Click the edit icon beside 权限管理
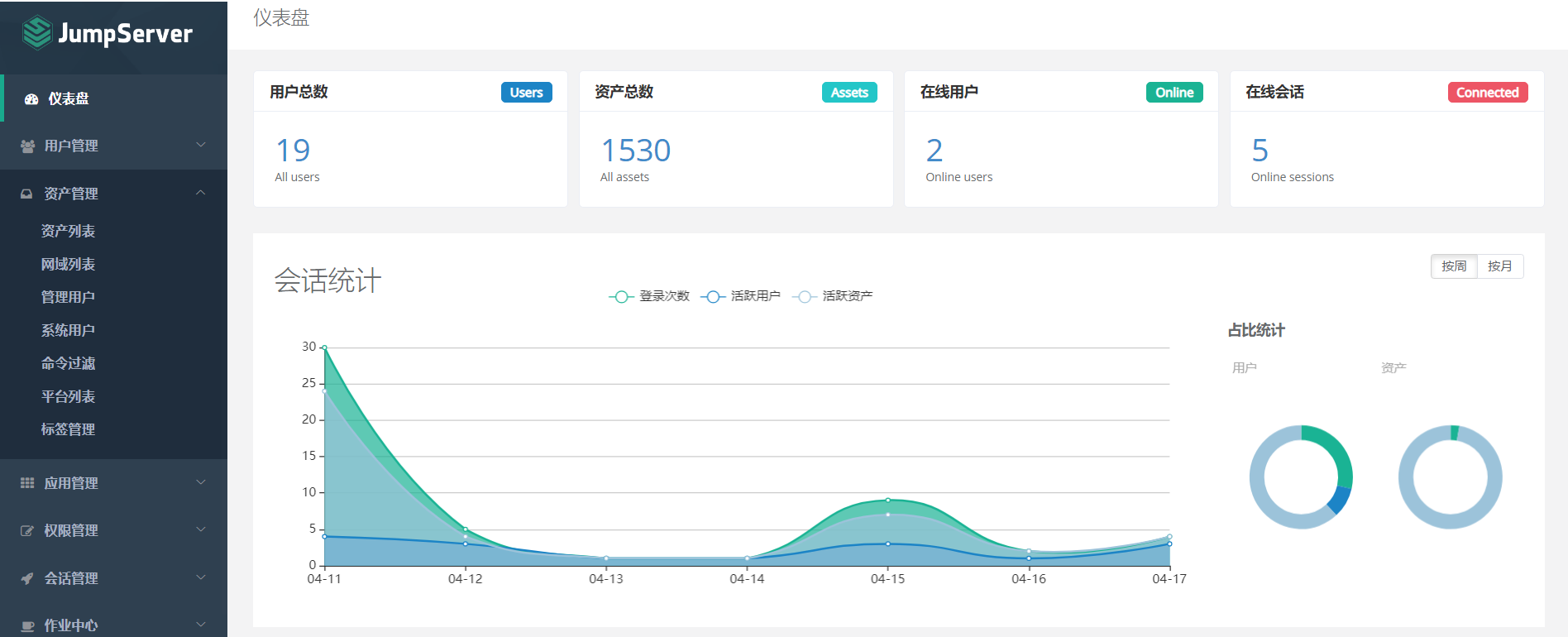The width and height of the screenshot is (1568, 637). coord(27,530)
